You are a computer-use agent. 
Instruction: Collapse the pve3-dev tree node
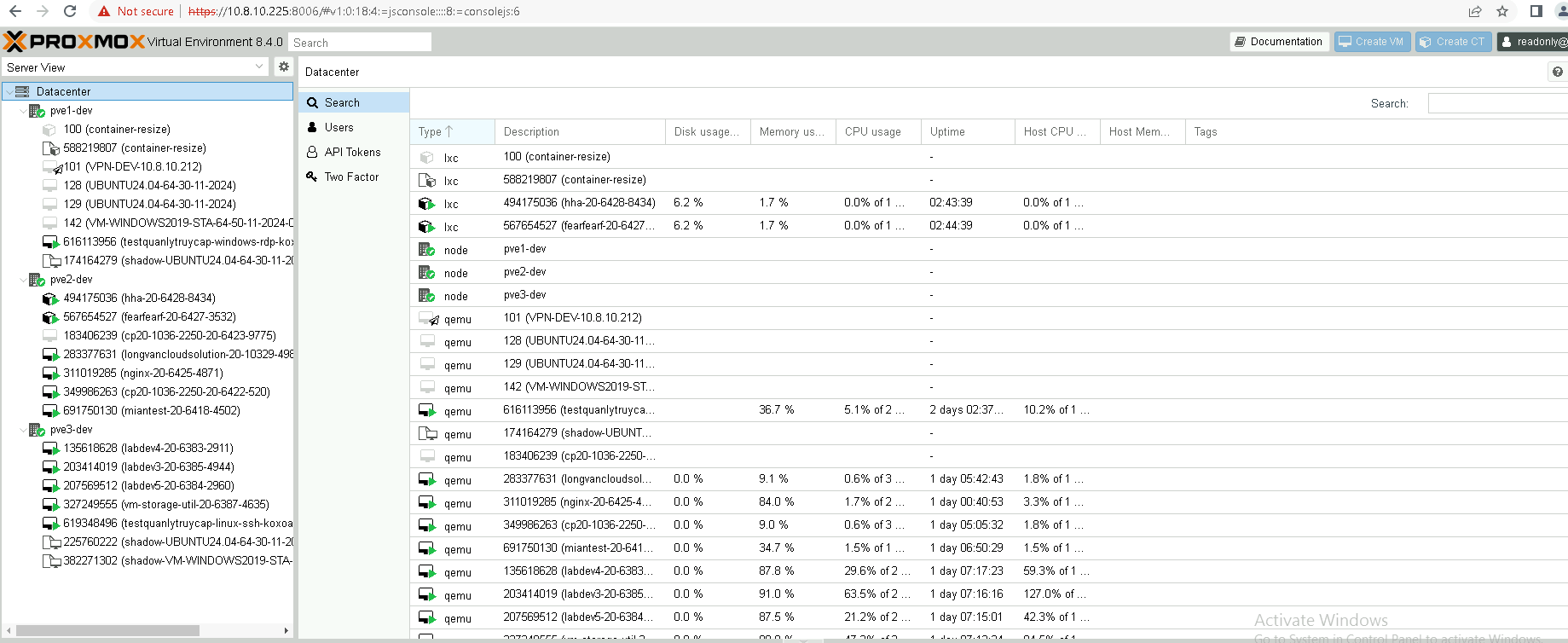(23, 430)
